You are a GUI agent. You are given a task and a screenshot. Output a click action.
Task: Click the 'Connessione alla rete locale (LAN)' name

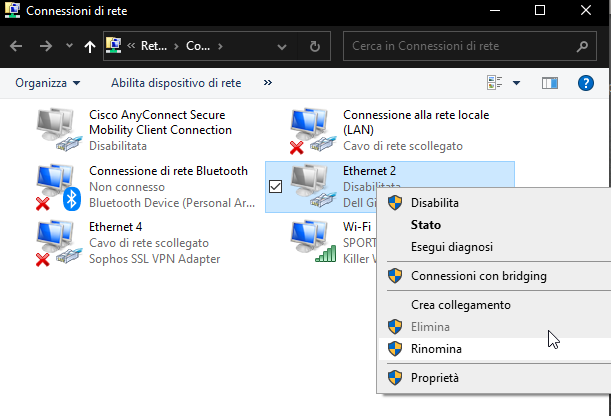(416, 122)
